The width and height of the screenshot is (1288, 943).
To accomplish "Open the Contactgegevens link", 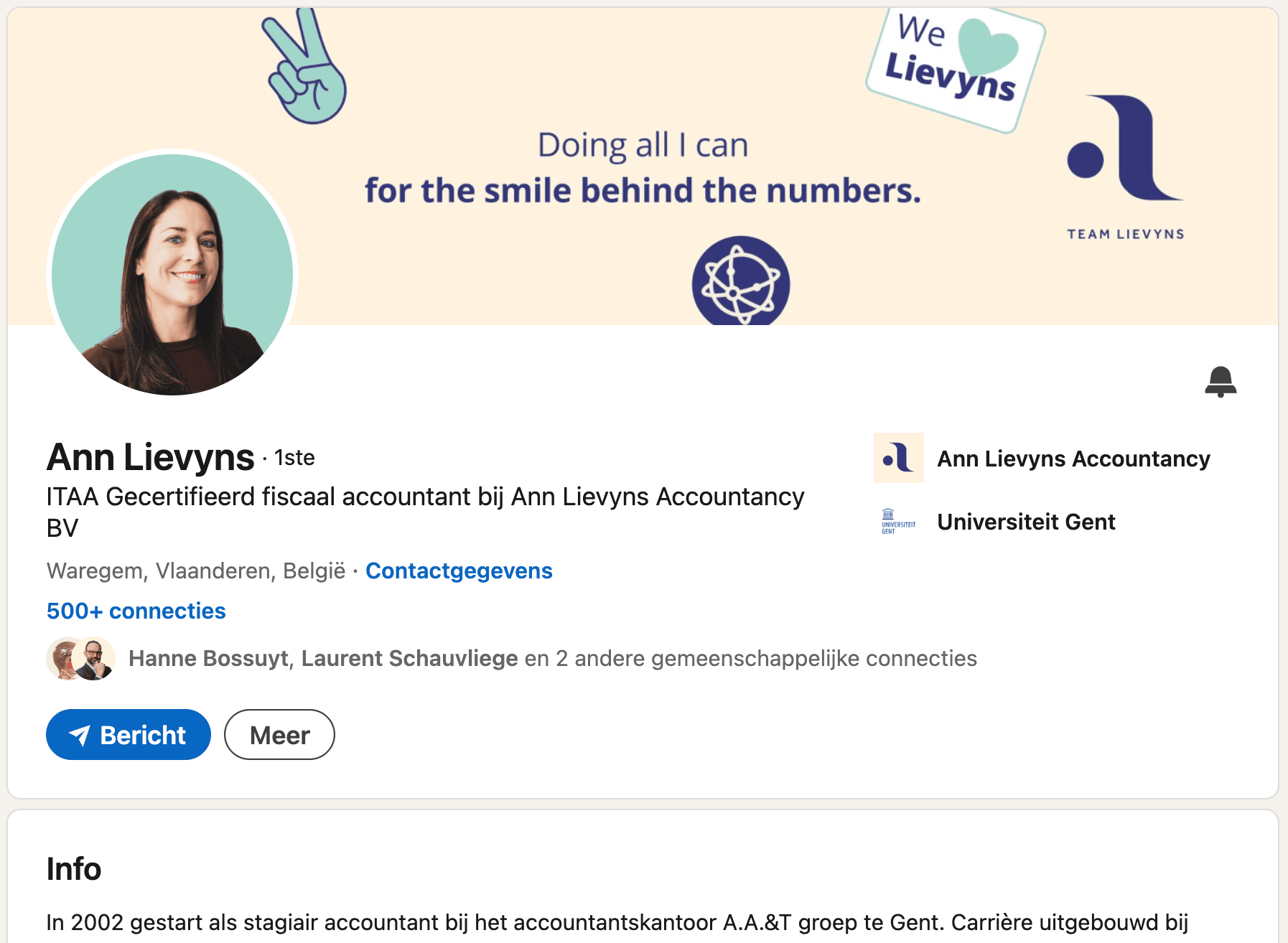I will [x=459, y=571].
